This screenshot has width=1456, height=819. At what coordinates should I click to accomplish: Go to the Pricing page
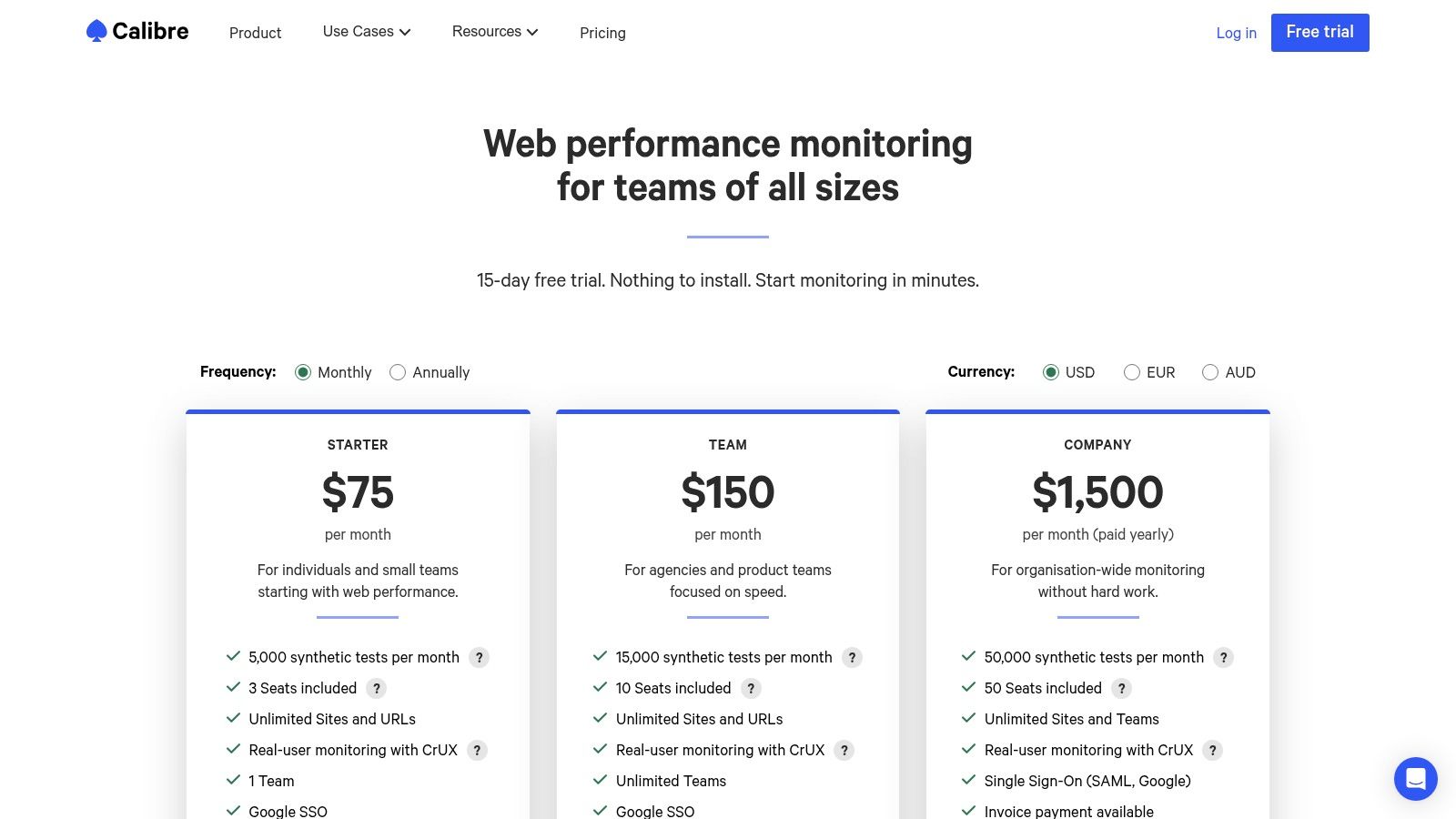pyautogui.click(x=602, y=33)
